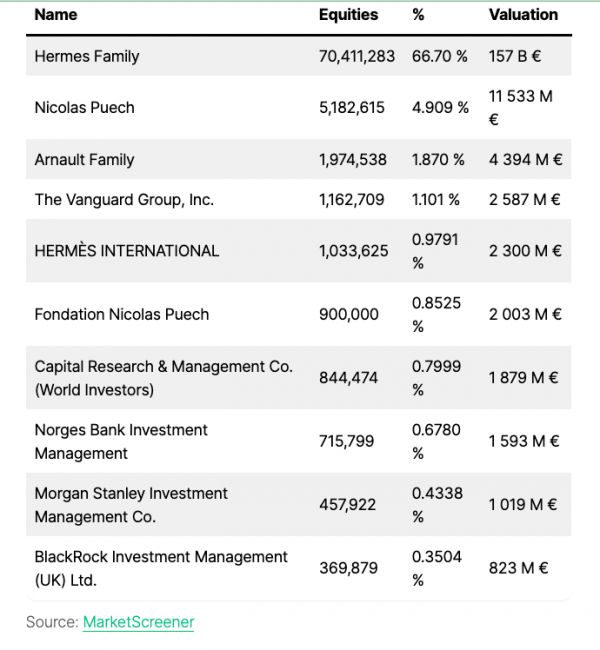Click the 369,879 equities value
Screen dimensions: 600x650
[x=348, y=568]
